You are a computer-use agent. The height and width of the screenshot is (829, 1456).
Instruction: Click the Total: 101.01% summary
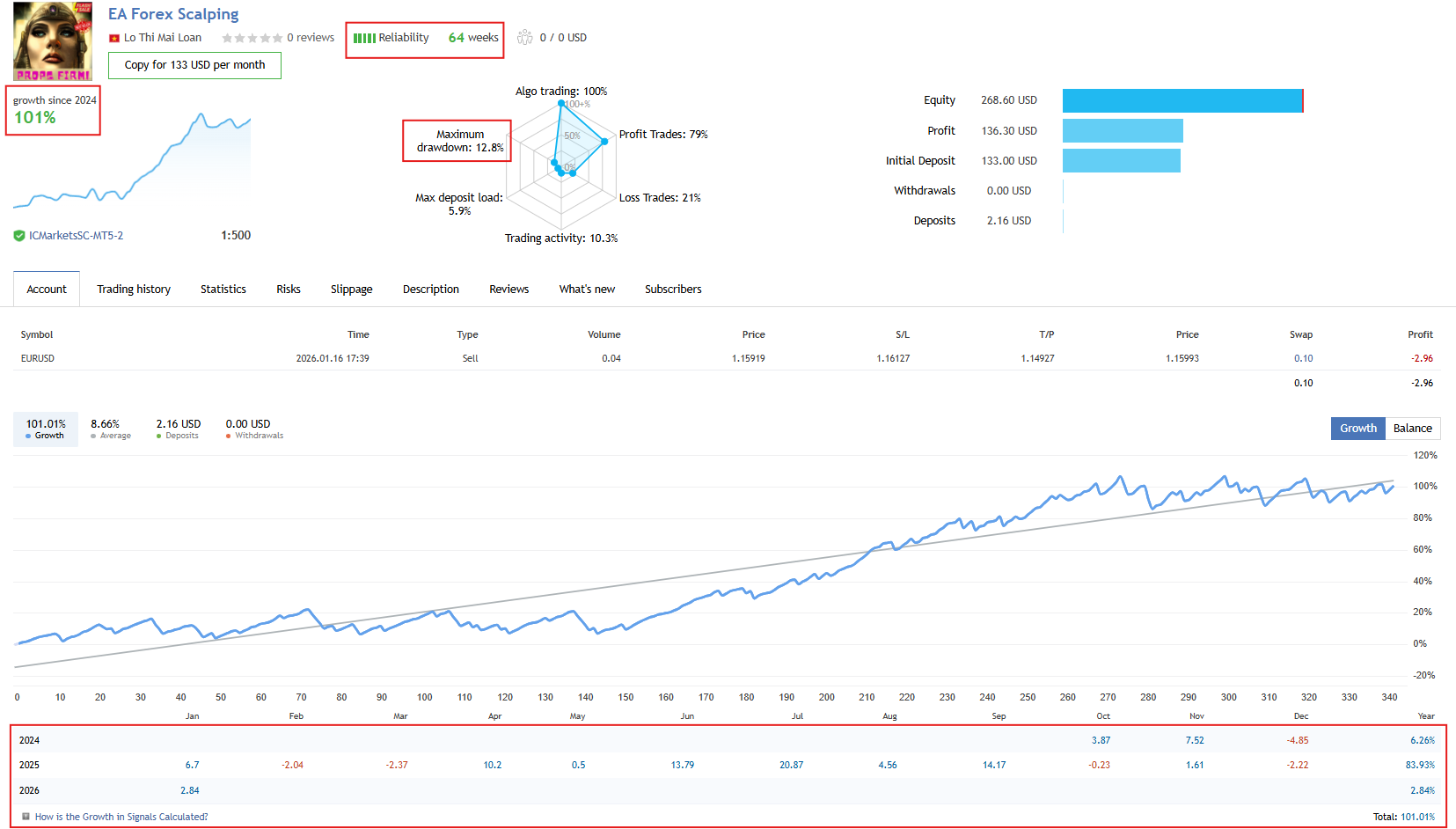coord(1404,818)
